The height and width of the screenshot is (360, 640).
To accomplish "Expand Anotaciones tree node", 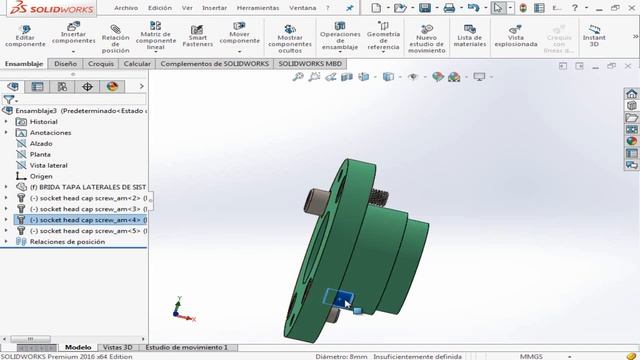I will (6, 133).
